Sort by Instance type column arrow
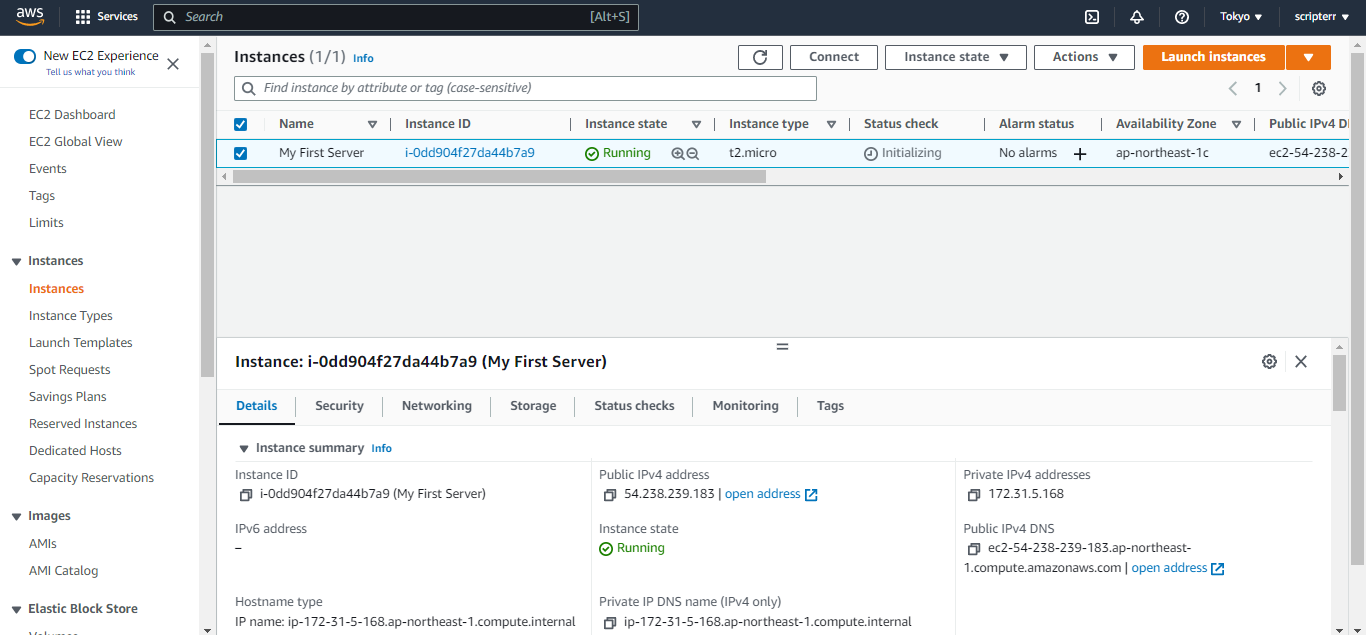Viewport: 1366px width, 635px height. pyautogui.click(x=831, y=124)
